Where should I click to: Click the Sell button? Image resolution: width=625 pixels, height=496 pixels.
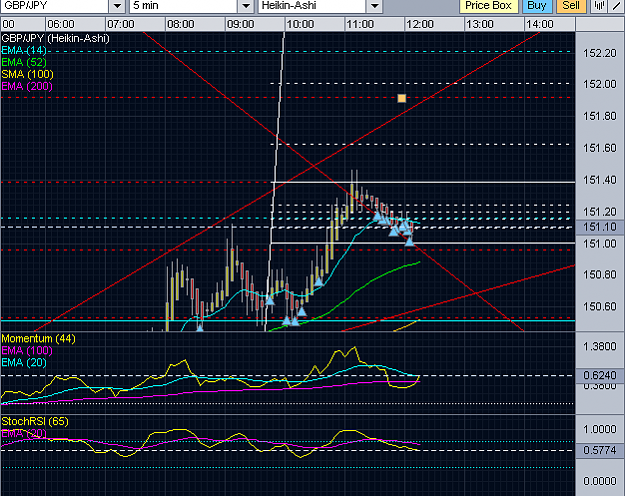pos(571,6)
